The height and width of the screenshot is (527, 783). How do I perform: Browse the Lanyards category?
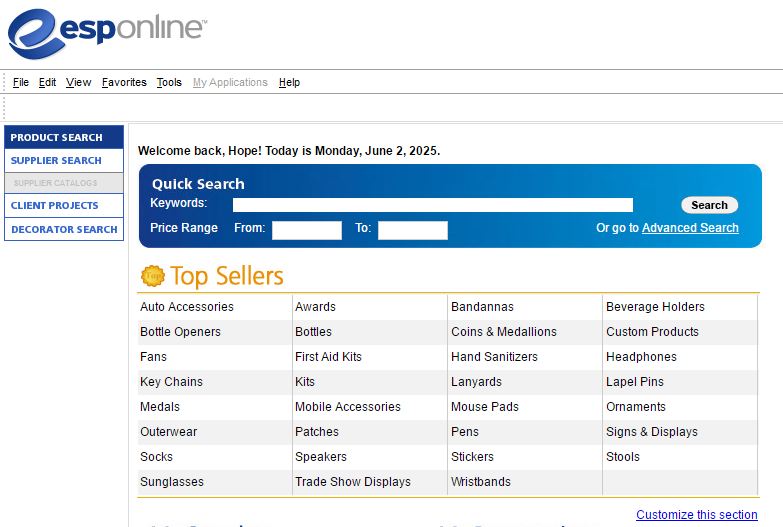pyautogui.click(x=476, y=382)
